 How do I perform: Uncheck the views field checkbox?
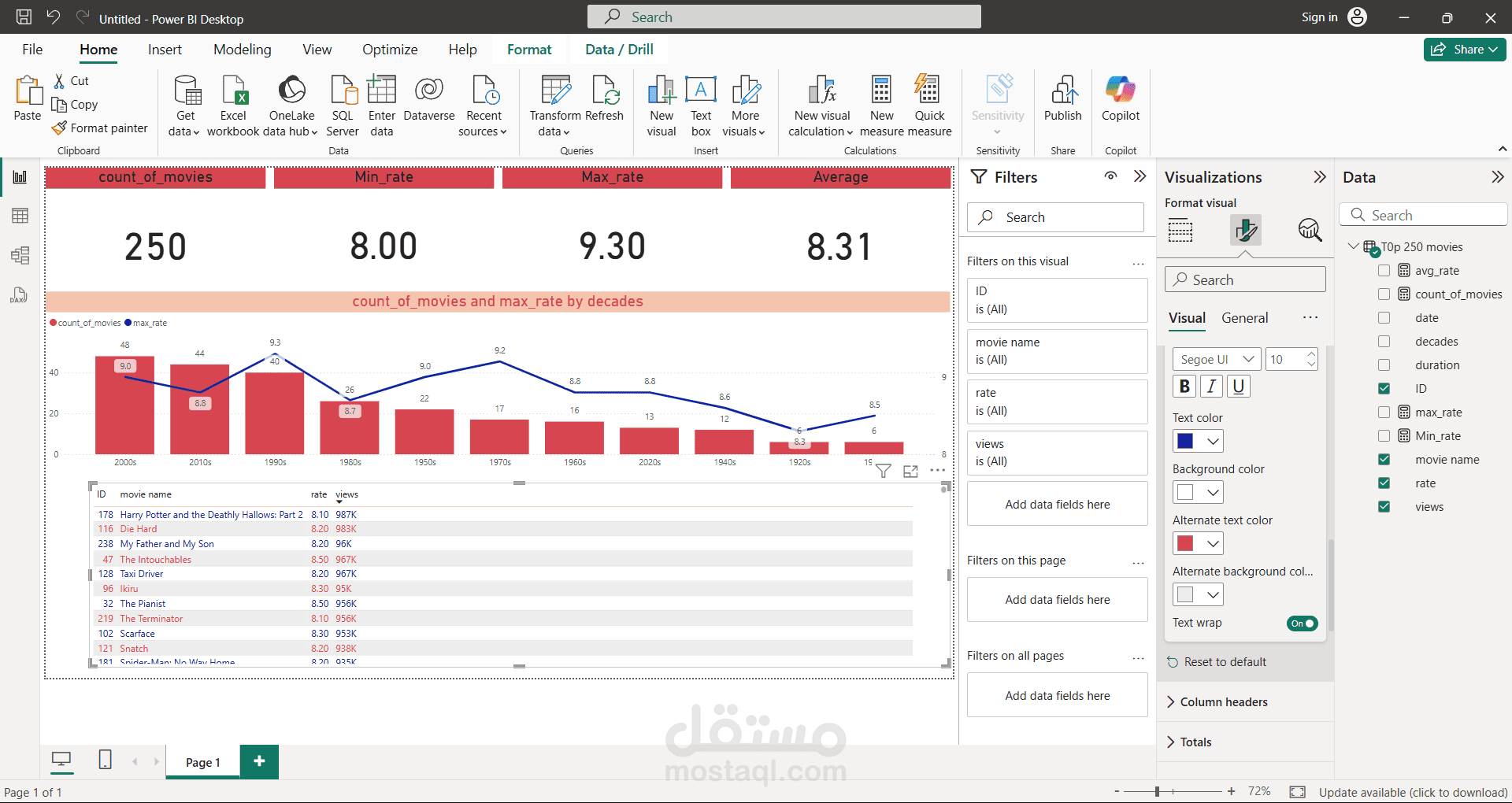pos(1384,506)
